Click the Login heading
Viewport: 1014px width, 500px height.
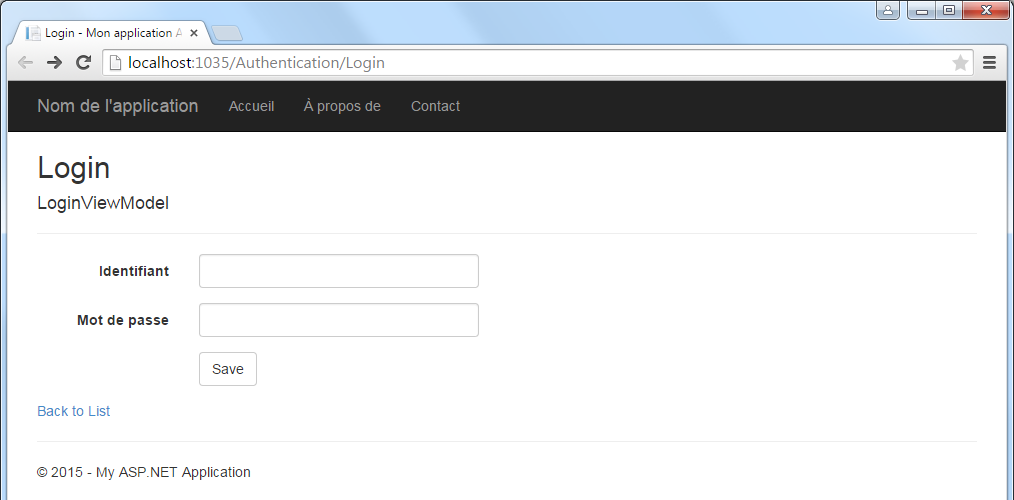(x=74, y=168)
